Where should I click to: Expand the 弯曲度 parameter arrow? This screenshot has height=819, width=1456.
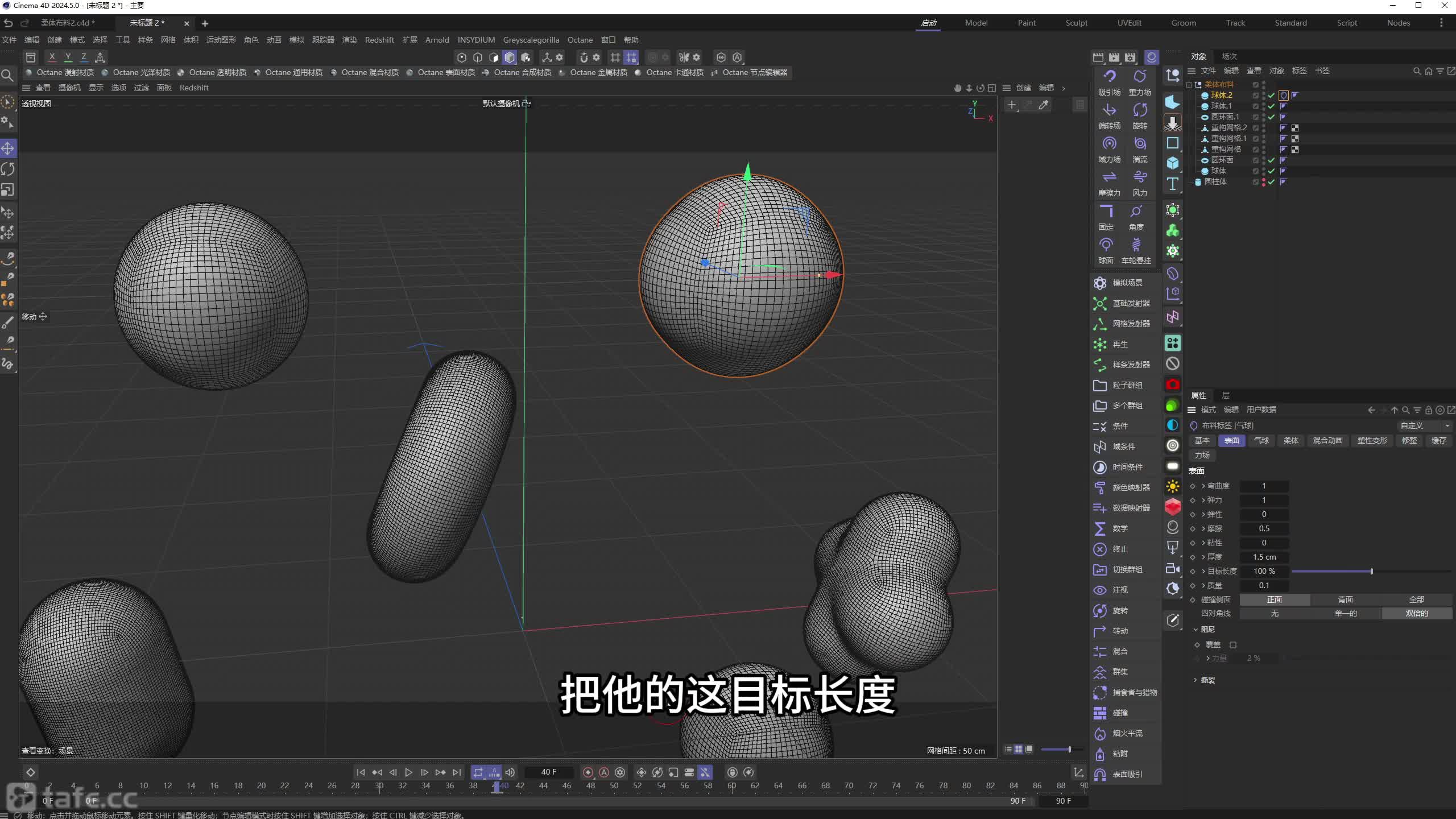1203,486
